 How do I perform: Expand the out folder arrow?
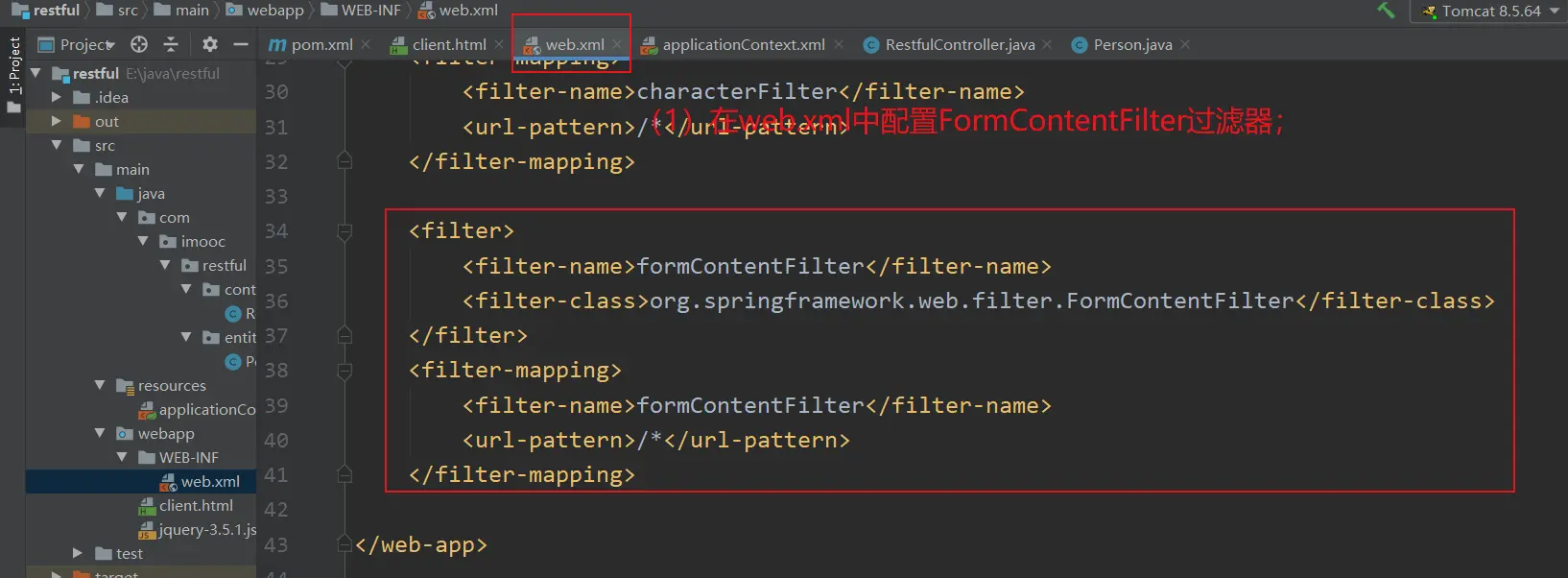click(56, 121)
